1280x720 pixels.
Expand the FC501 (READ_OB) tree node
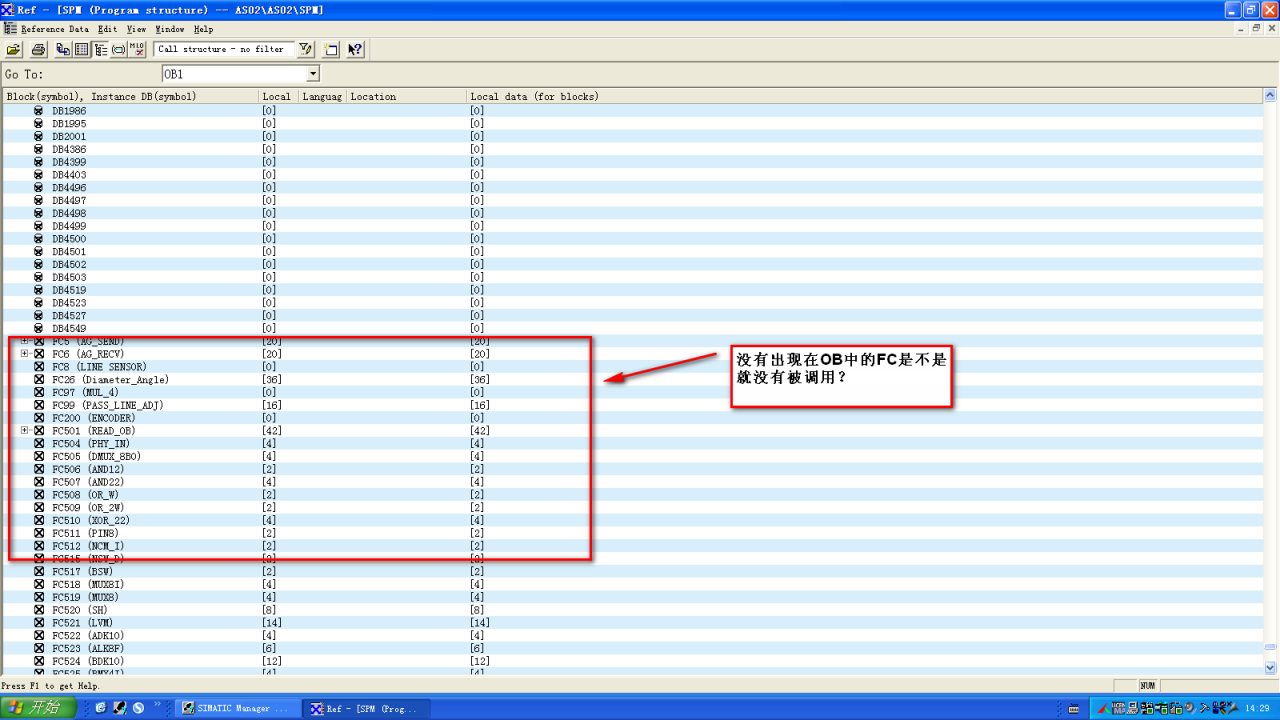25,431
